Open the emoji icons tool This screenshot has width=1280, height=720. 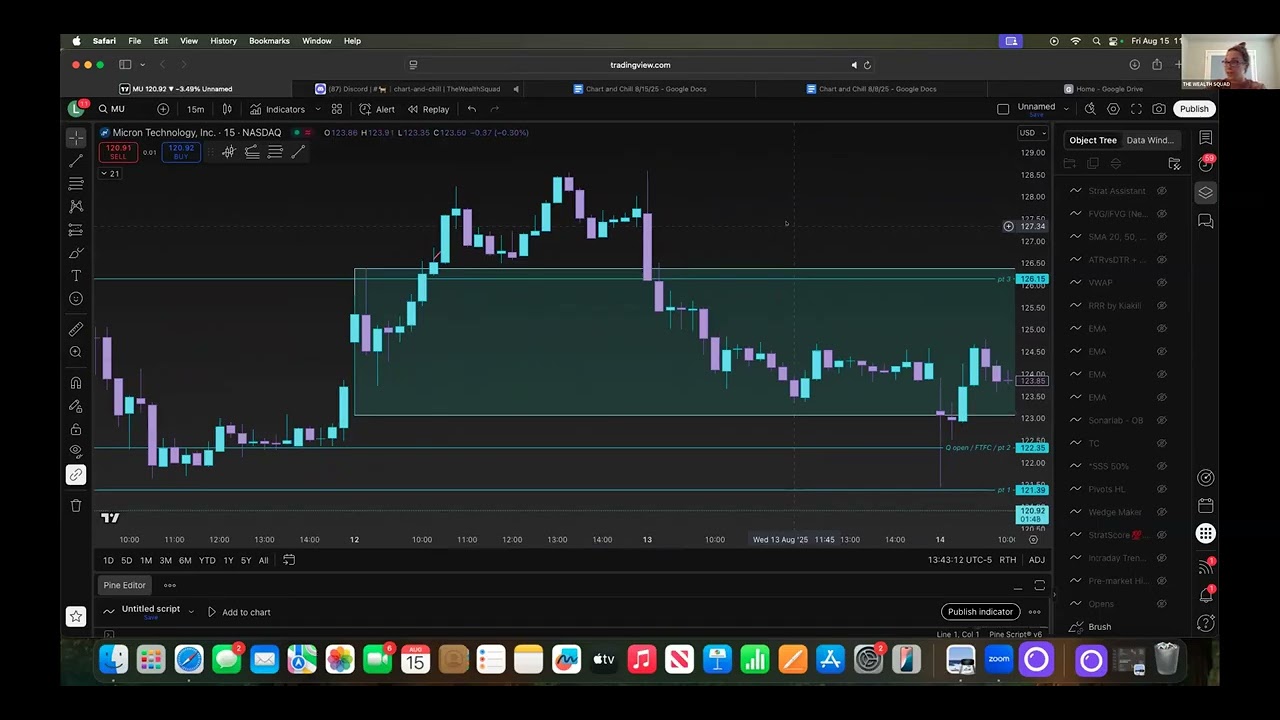[x=76, y=299]
